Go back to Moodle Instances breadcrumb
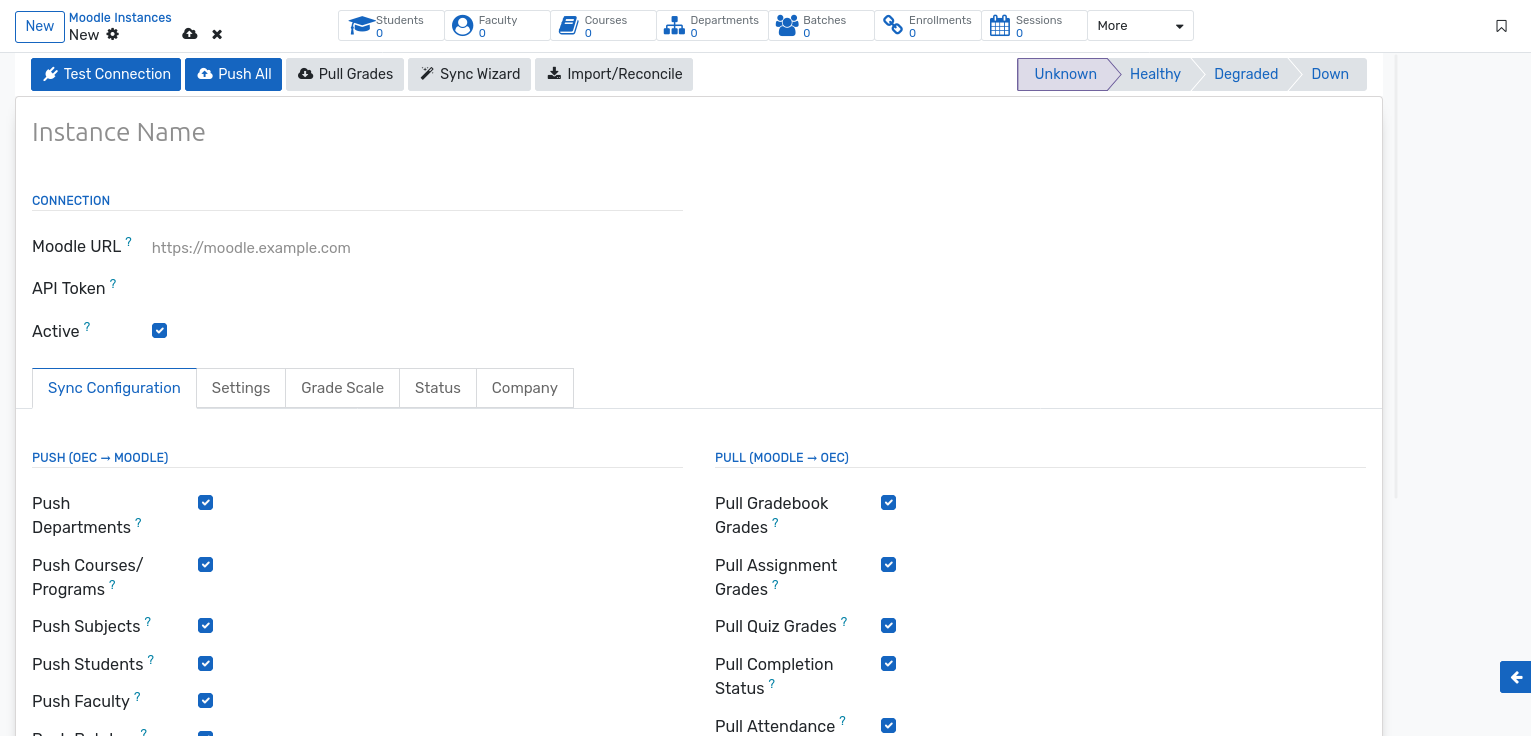 120,18
